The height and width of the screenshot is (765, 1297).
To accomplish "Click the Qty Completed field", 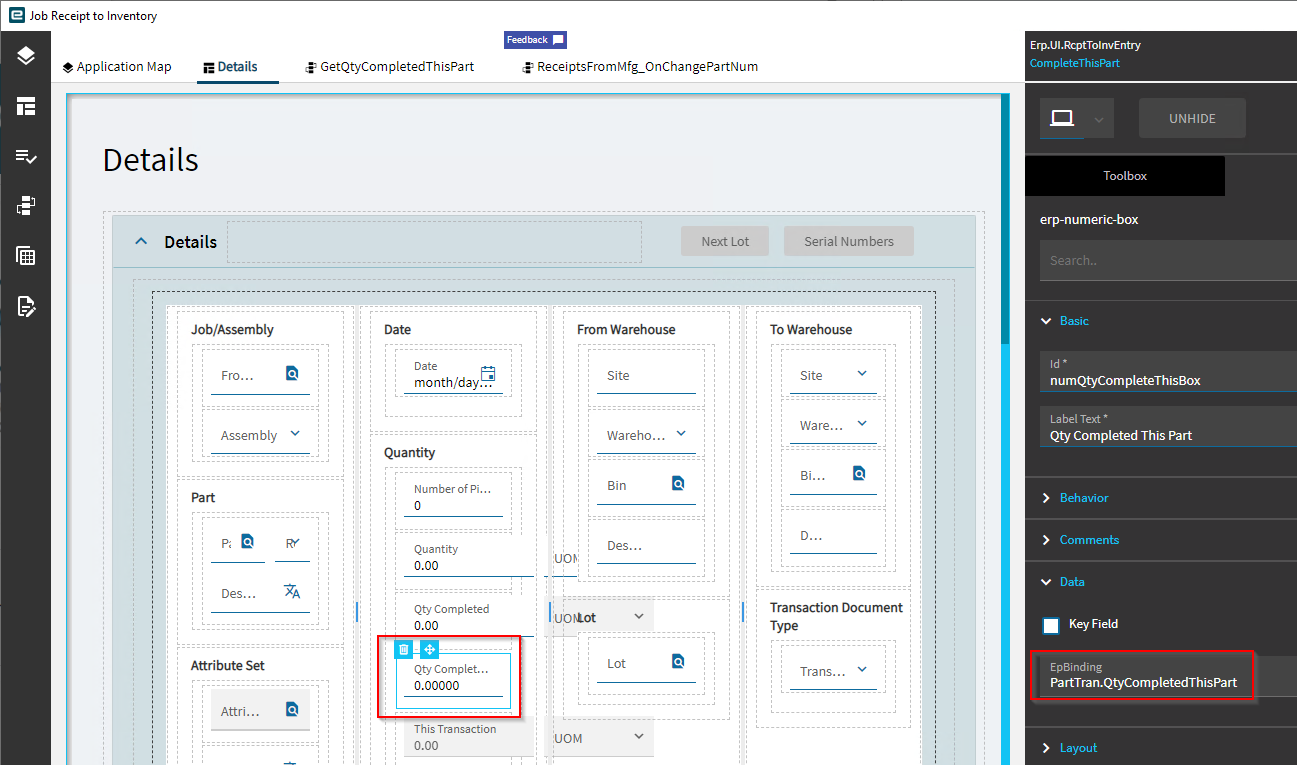I will (x=469, y=617).
